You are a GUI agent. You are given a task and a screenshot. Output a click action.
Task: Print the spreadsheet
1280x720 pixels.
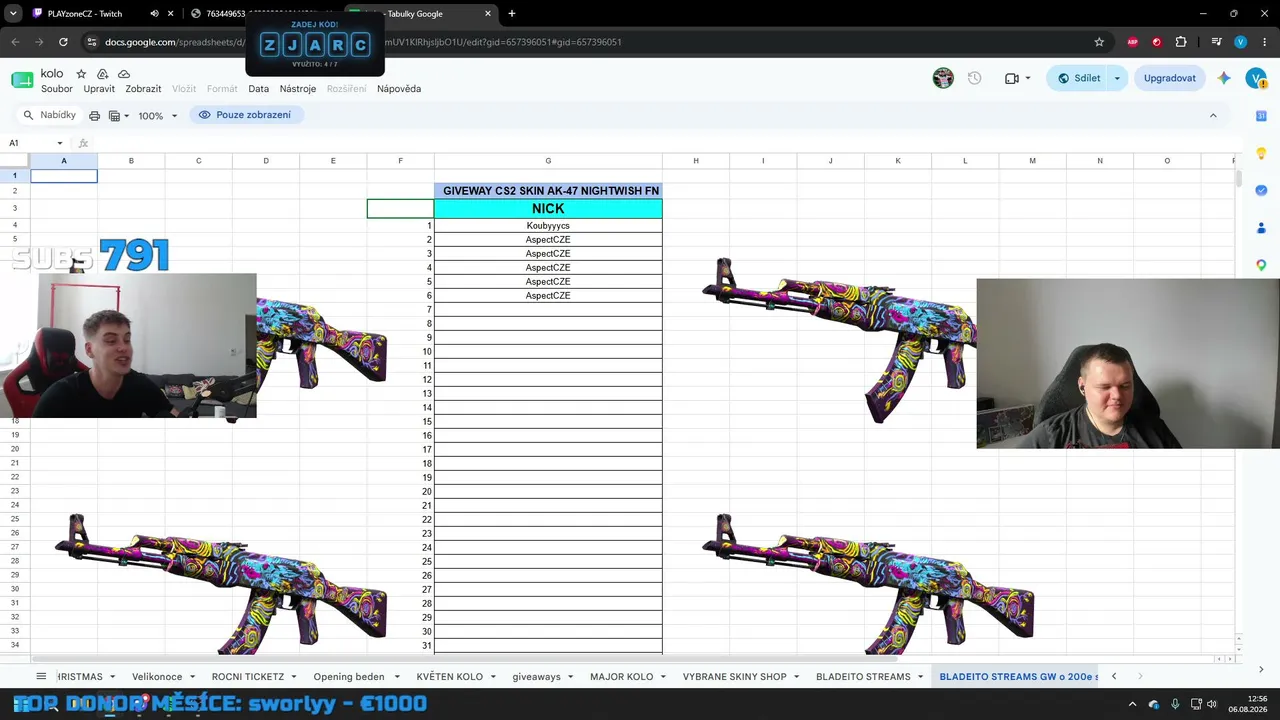(x=94, y=116)
